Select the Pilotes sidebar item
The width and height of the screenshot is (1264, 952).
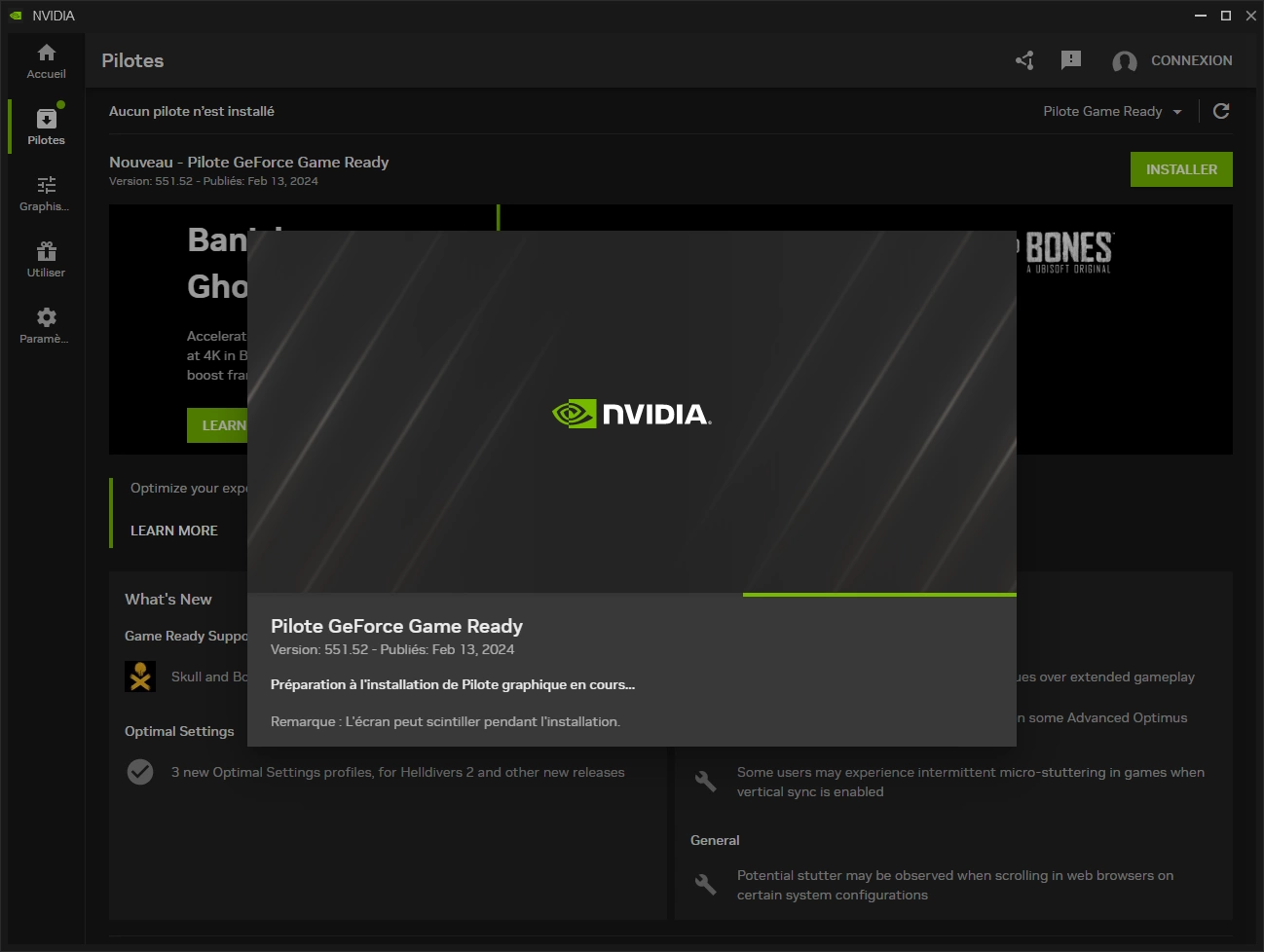[46, 128]
